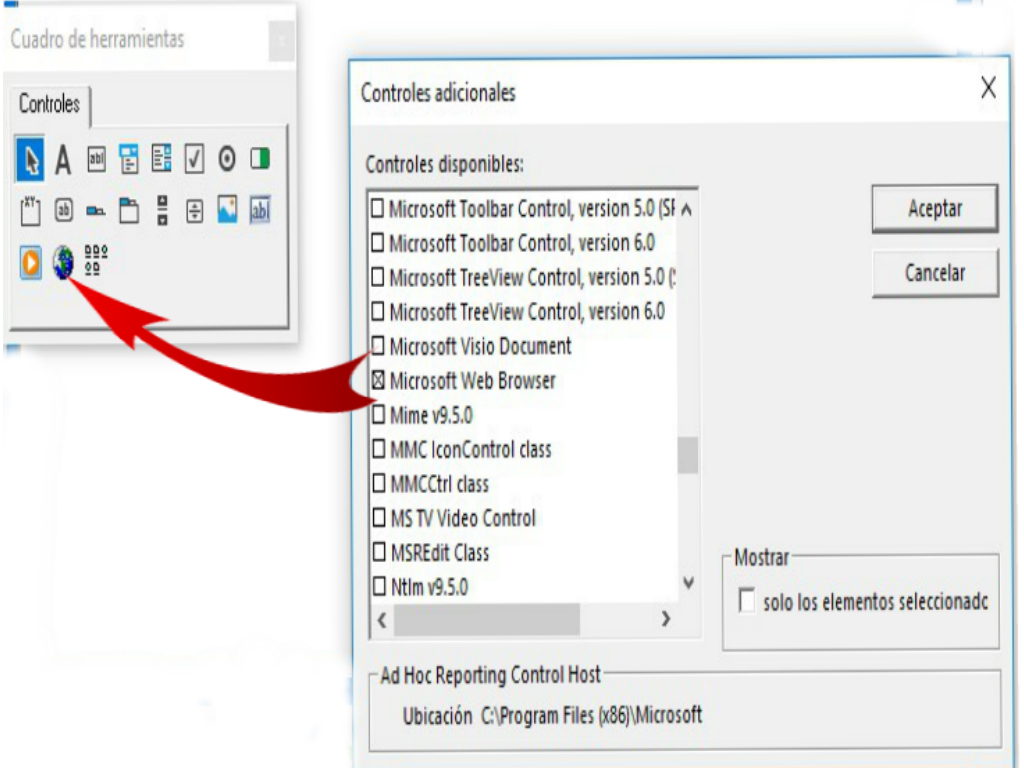
Task: Click the list scroll up arrow
Action: (687, 210)
